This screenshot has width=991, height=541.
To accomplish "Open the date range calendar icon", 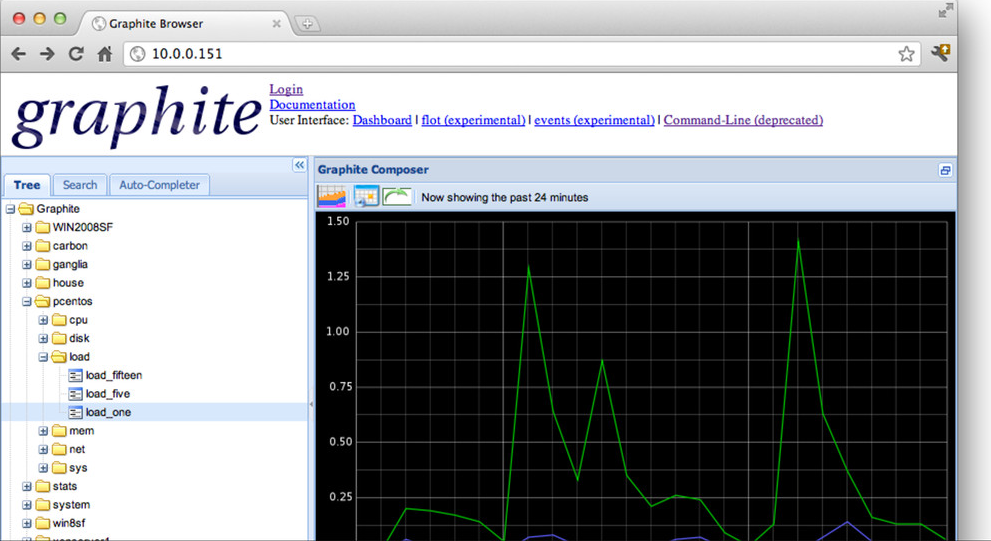I will point(366,197).
